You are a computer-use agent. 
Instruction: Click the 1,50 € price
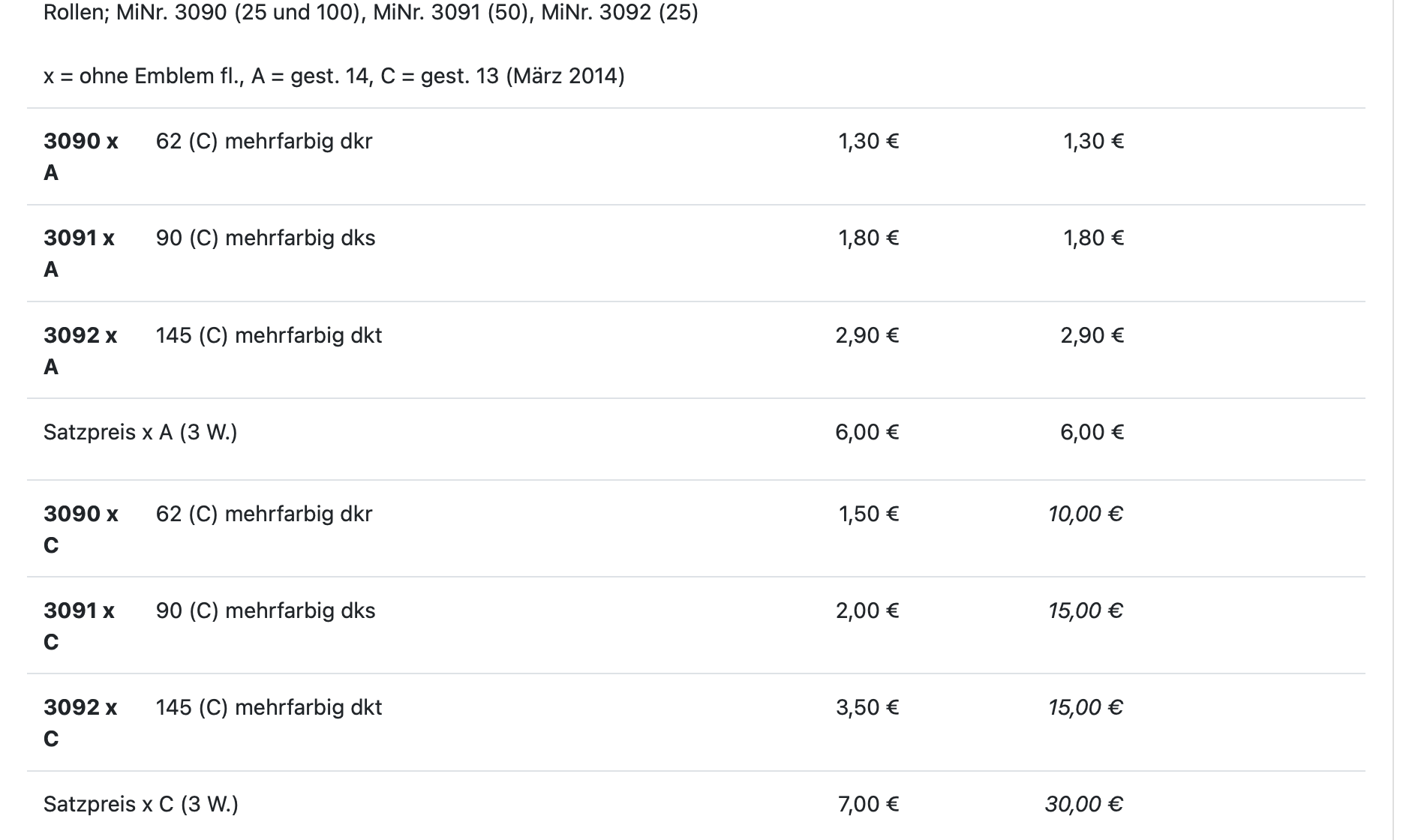[x=868, y=514]
